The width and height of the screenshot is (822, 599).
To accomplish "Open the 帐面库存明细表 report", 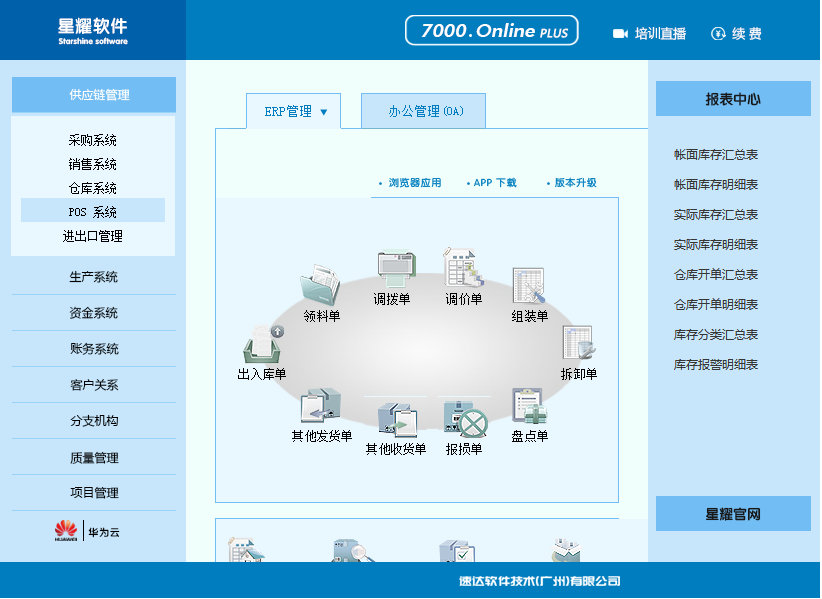I will [716, 184].
